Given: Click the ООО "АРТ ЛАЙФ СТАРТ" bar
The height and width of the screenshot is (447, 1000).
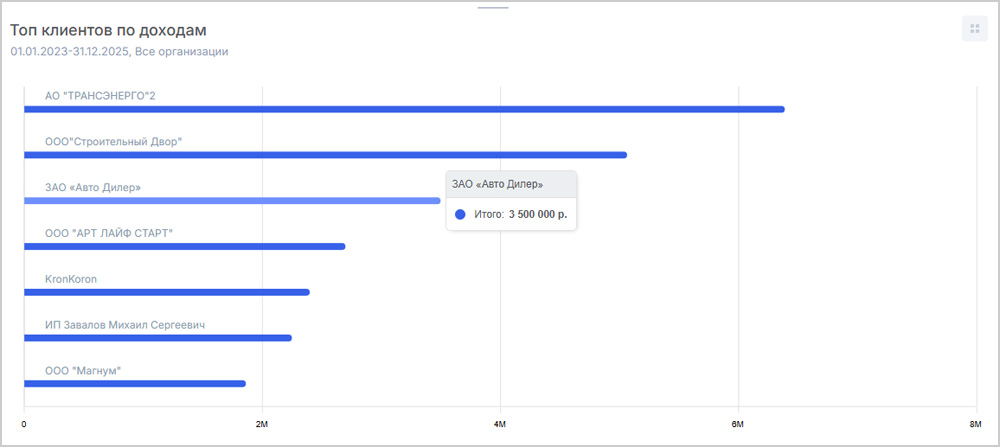Looking at the screenshot, I should pos(184,246).
